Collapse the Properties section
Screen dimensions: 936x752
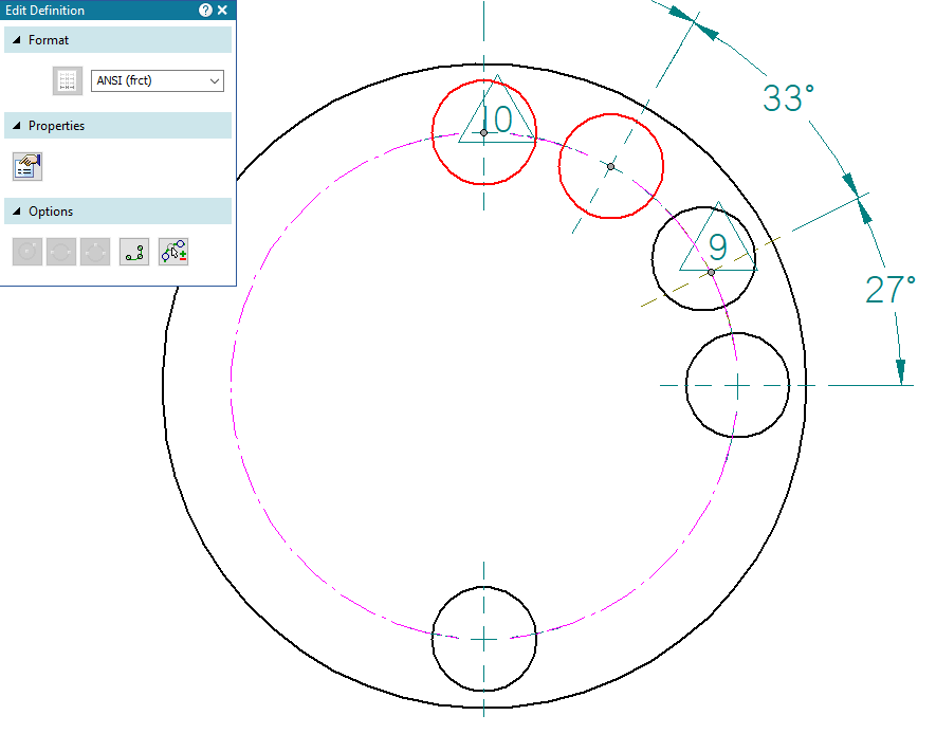point(16,126)
